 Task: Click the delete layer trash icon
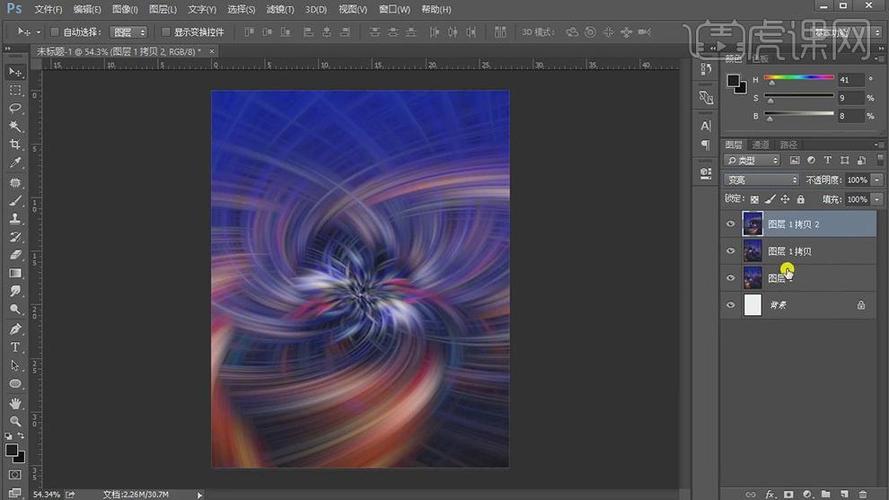coord(863,494)
